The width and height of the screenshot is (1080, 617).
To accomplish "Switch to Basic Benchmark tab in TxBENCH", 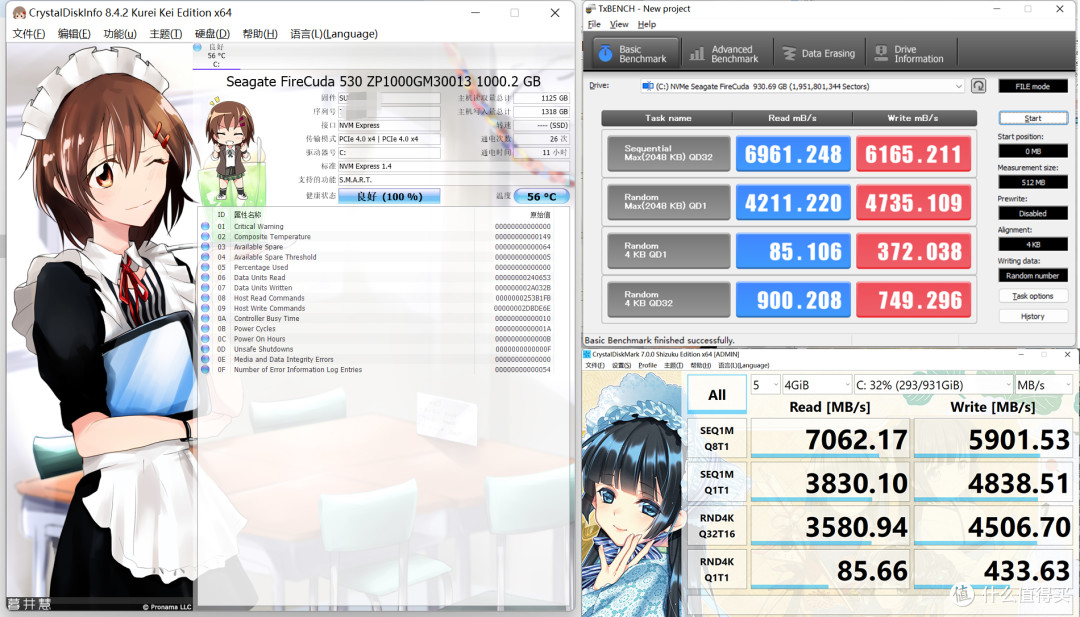I will coord(635,54).
